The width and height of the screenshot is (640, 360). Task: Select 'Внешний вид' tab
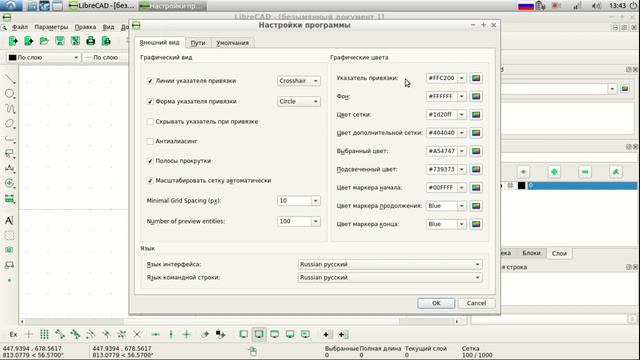click(x=159, y=42)
